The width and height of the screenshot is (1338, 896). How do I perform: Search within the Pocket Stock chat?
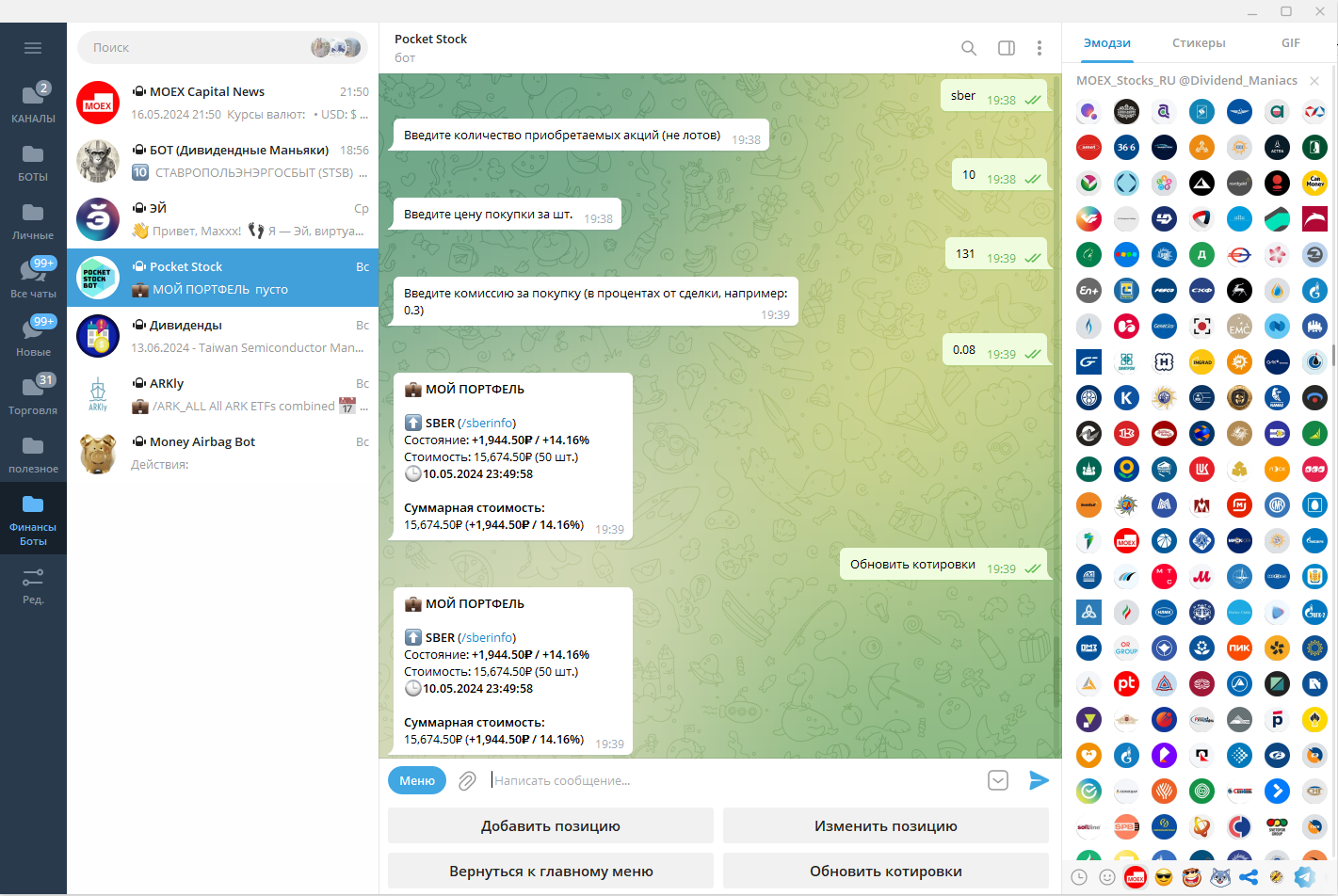point(969,48)
